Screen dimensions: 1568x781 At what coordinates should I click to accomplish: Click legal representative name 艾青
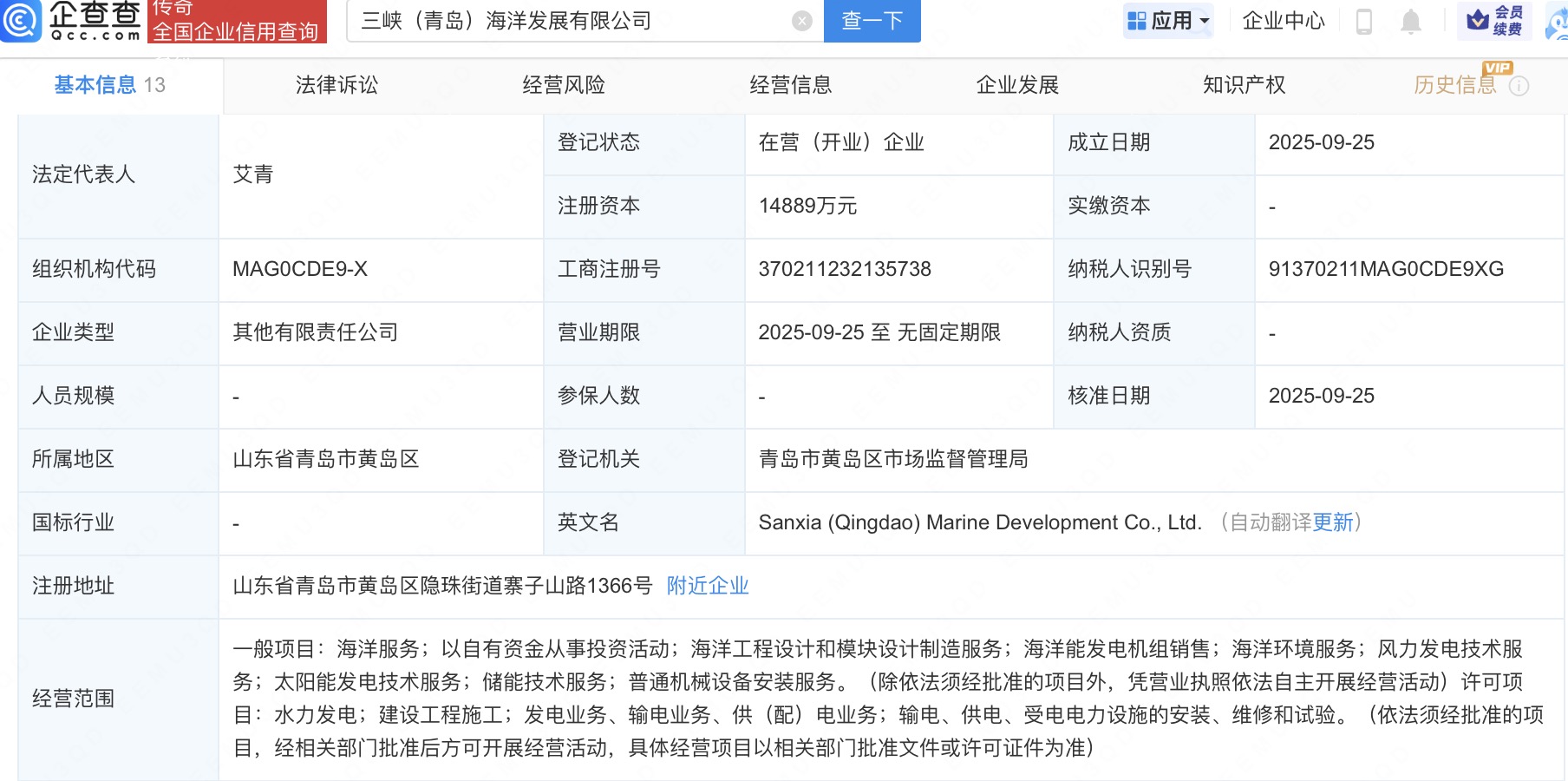point(252,174)
